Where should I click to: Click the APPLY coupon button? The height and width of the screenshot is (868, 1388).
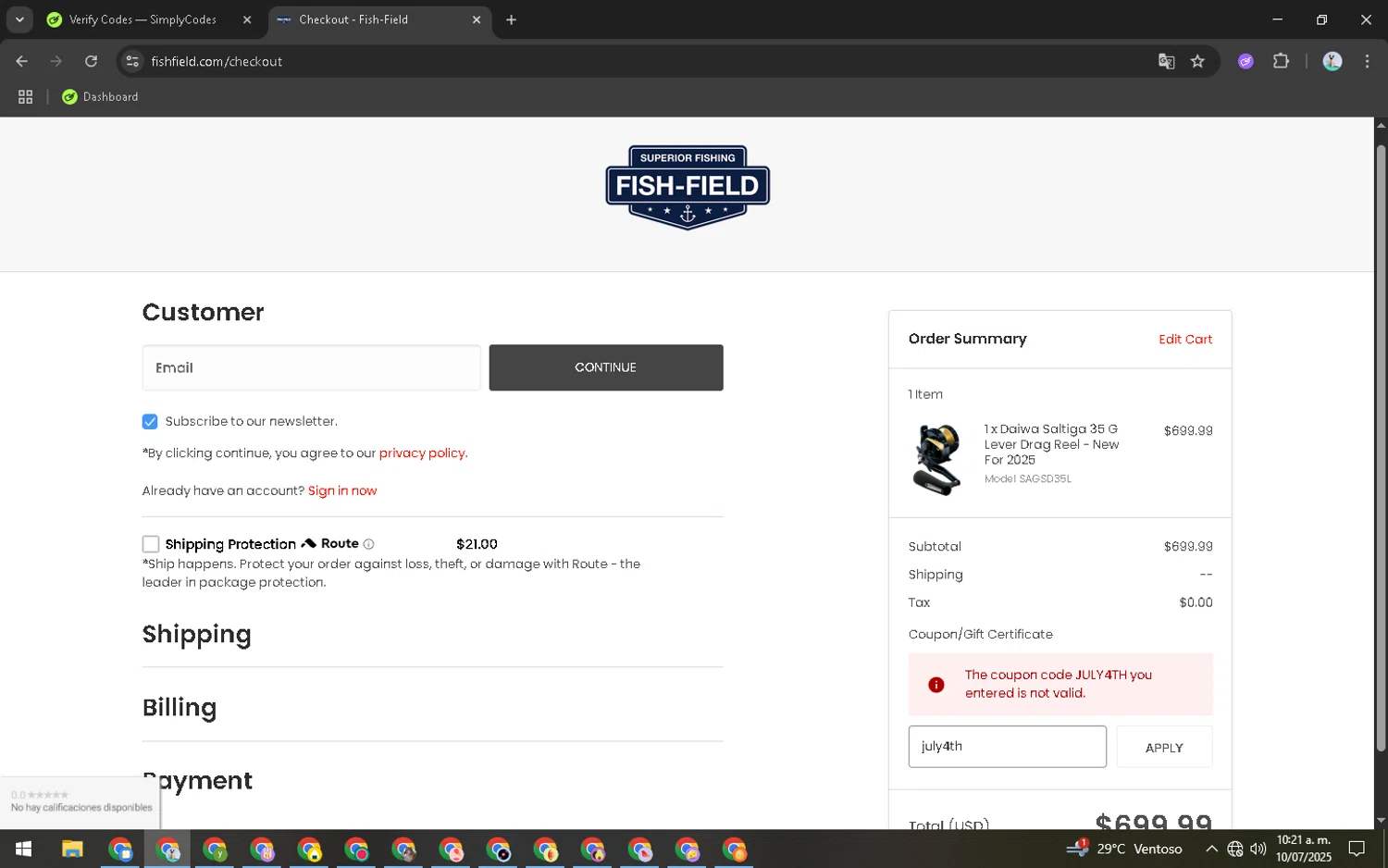pyautogui.click(x=1164, y=748)
